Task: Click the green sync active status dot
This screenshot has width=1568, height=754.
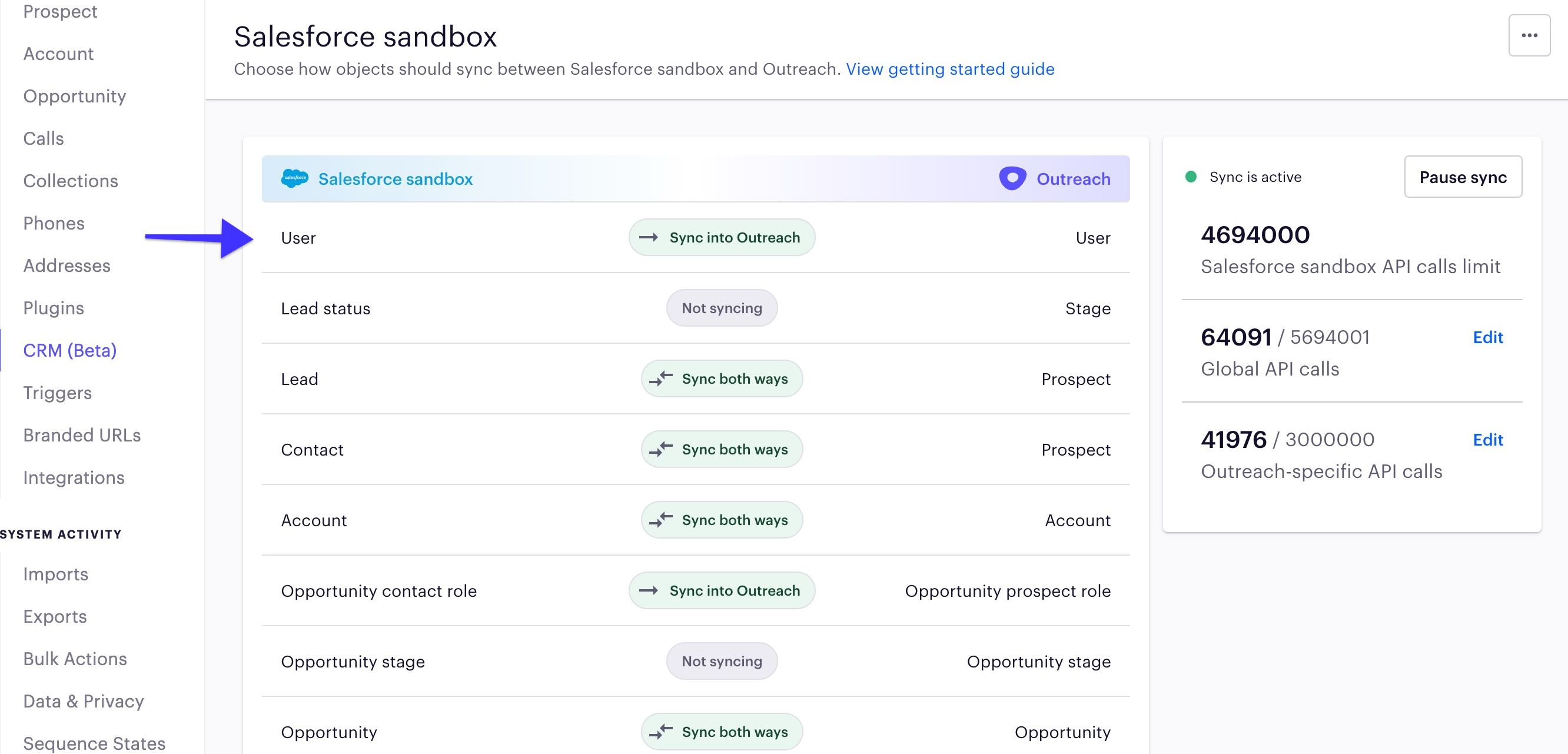Action: pyautogui.click(x=1191, y=177)
